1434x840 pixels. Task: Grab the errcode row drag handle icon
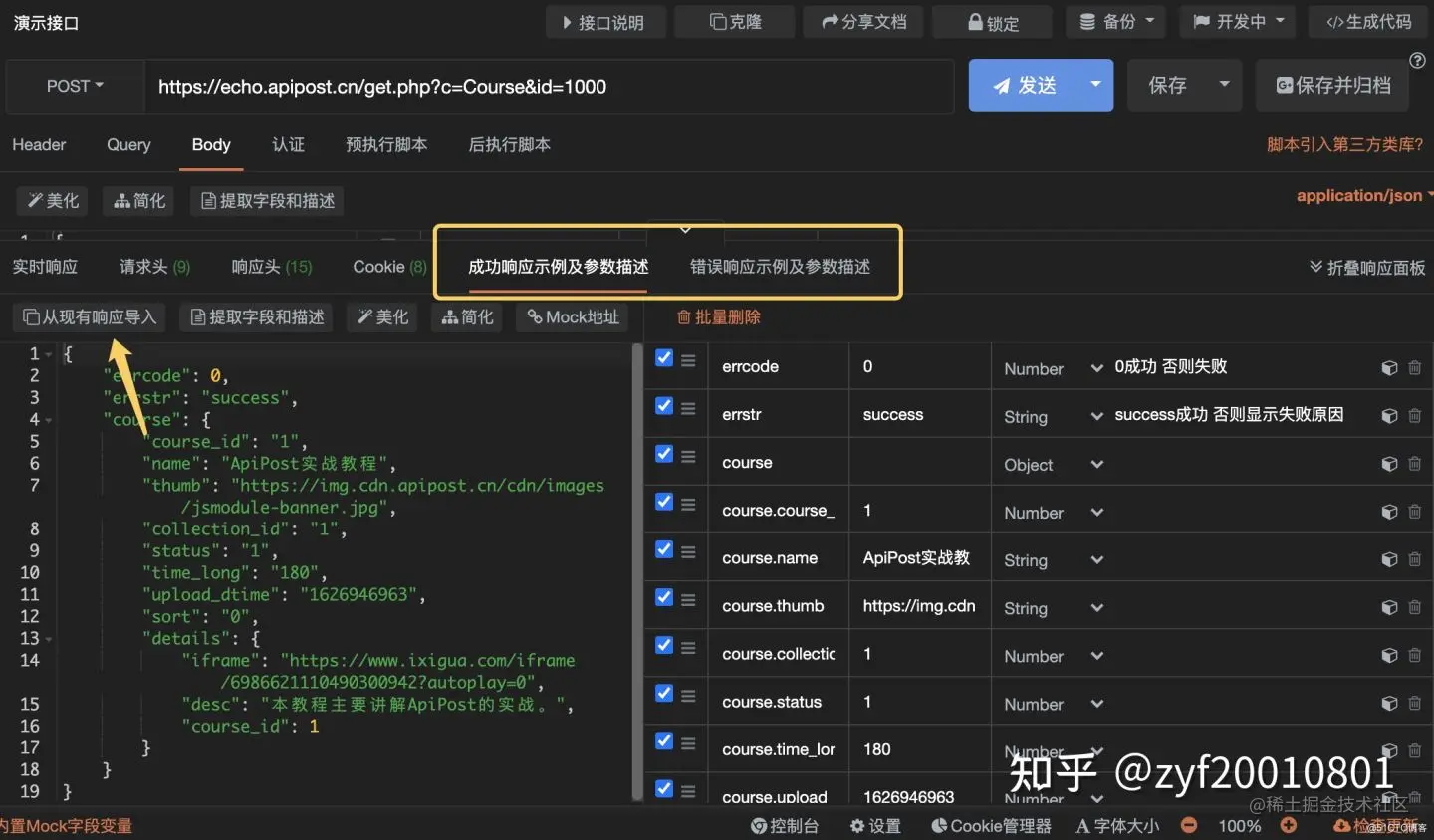tap(688, 359)
